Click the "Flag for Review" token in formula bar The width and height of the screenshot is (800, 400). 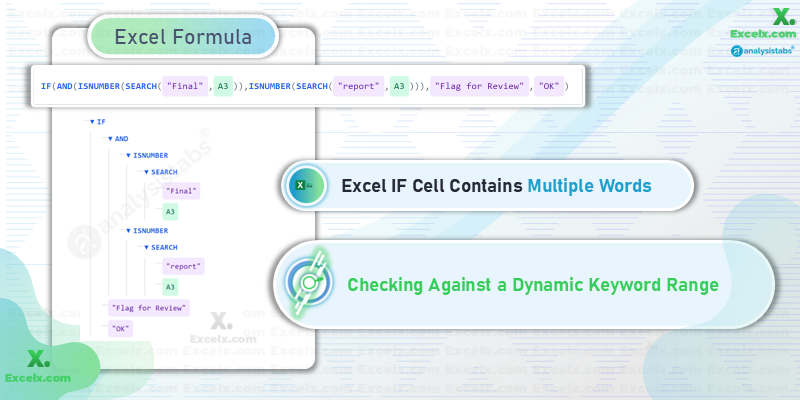(x=479, y=86)
